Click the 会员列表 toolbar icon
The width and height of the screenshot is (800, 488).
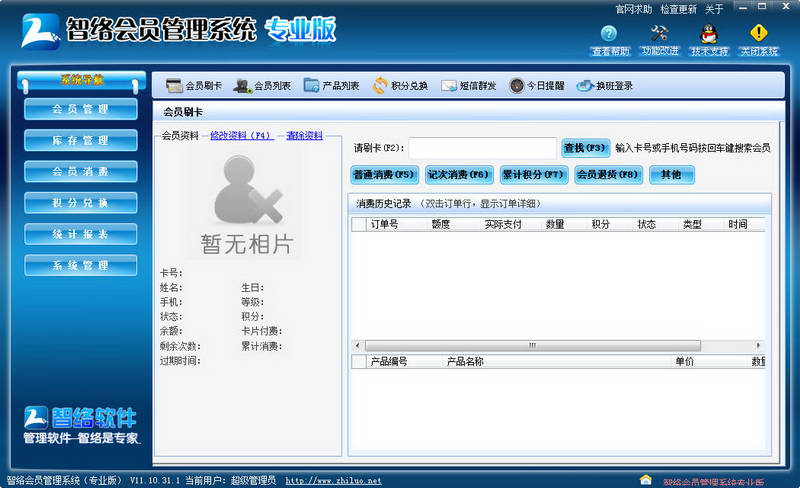pyautogui.click(x=242, y=86)
